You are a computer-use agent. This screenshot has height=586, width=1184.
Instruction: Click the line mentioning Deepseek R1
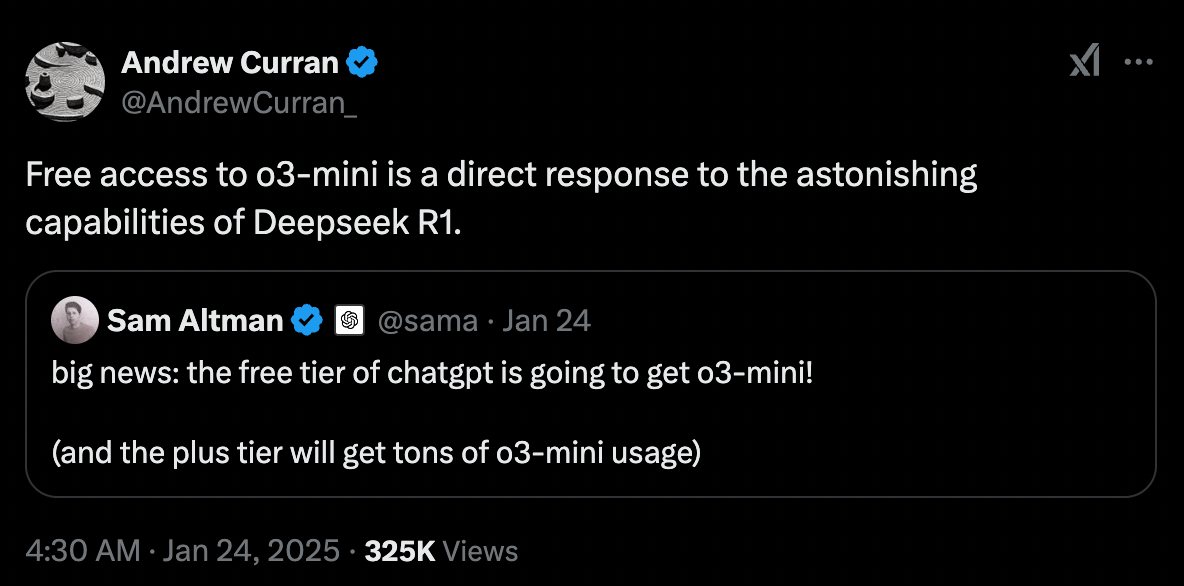(x=242, y=224)
